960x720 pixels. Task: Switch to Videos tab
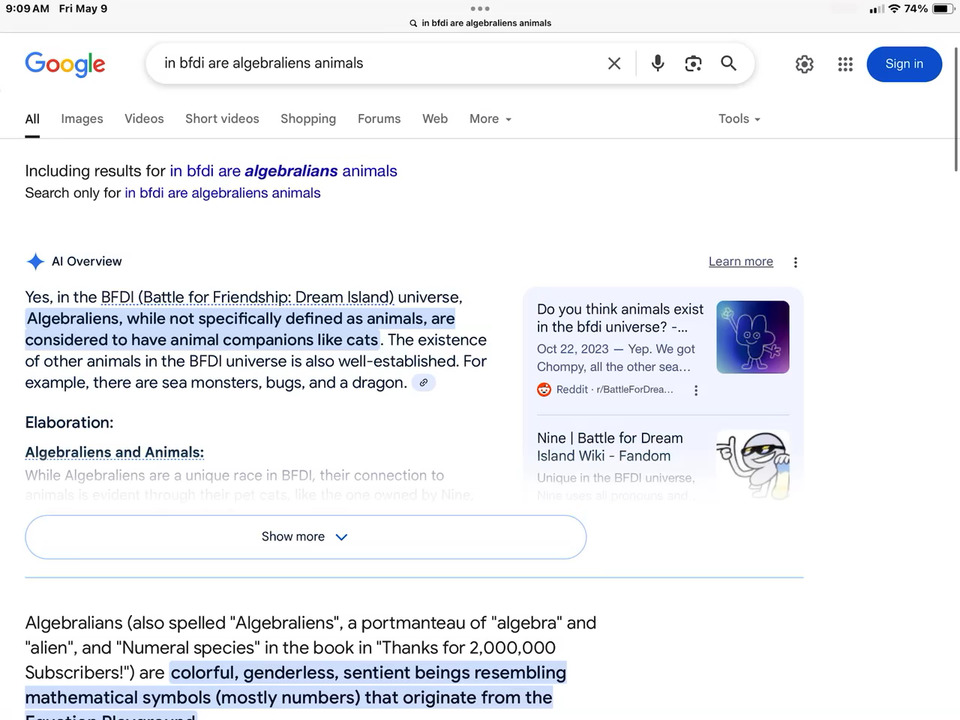[x=144, y=119]
